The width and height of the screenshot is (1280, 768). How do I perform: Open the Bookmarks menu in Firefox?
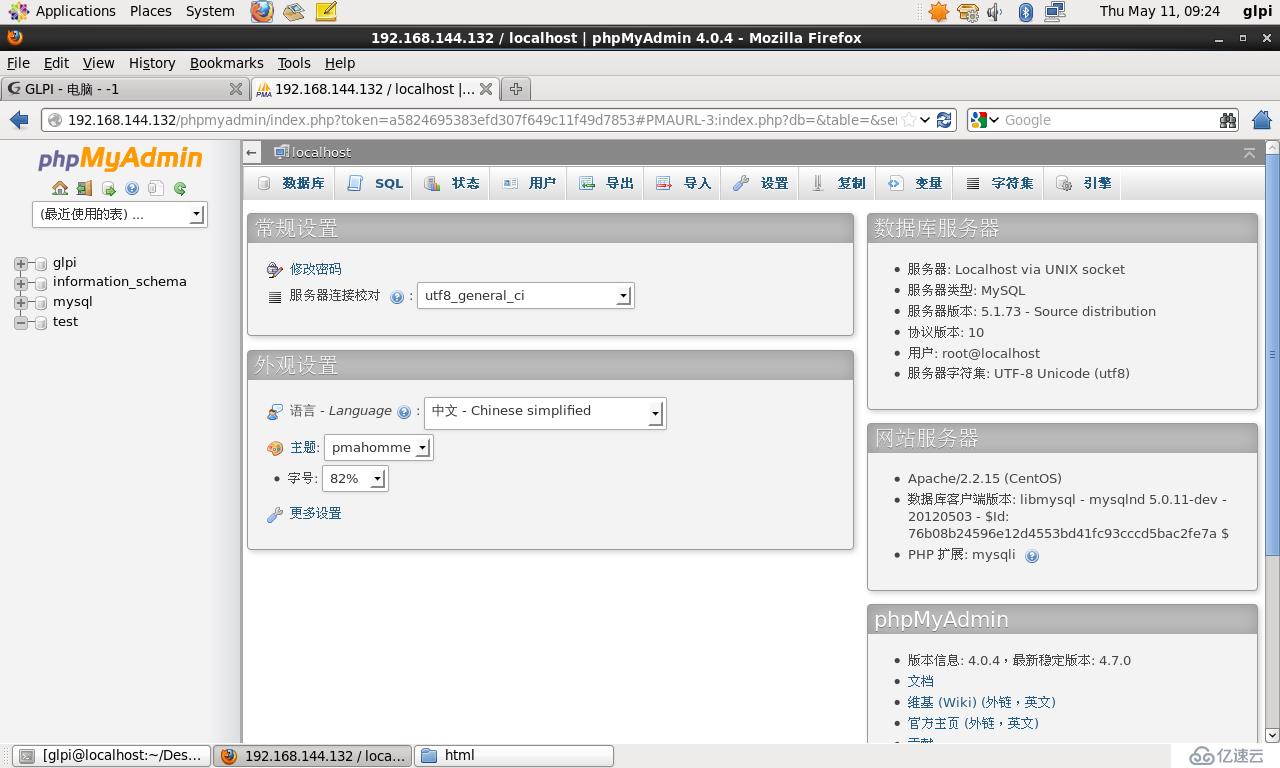226,63
